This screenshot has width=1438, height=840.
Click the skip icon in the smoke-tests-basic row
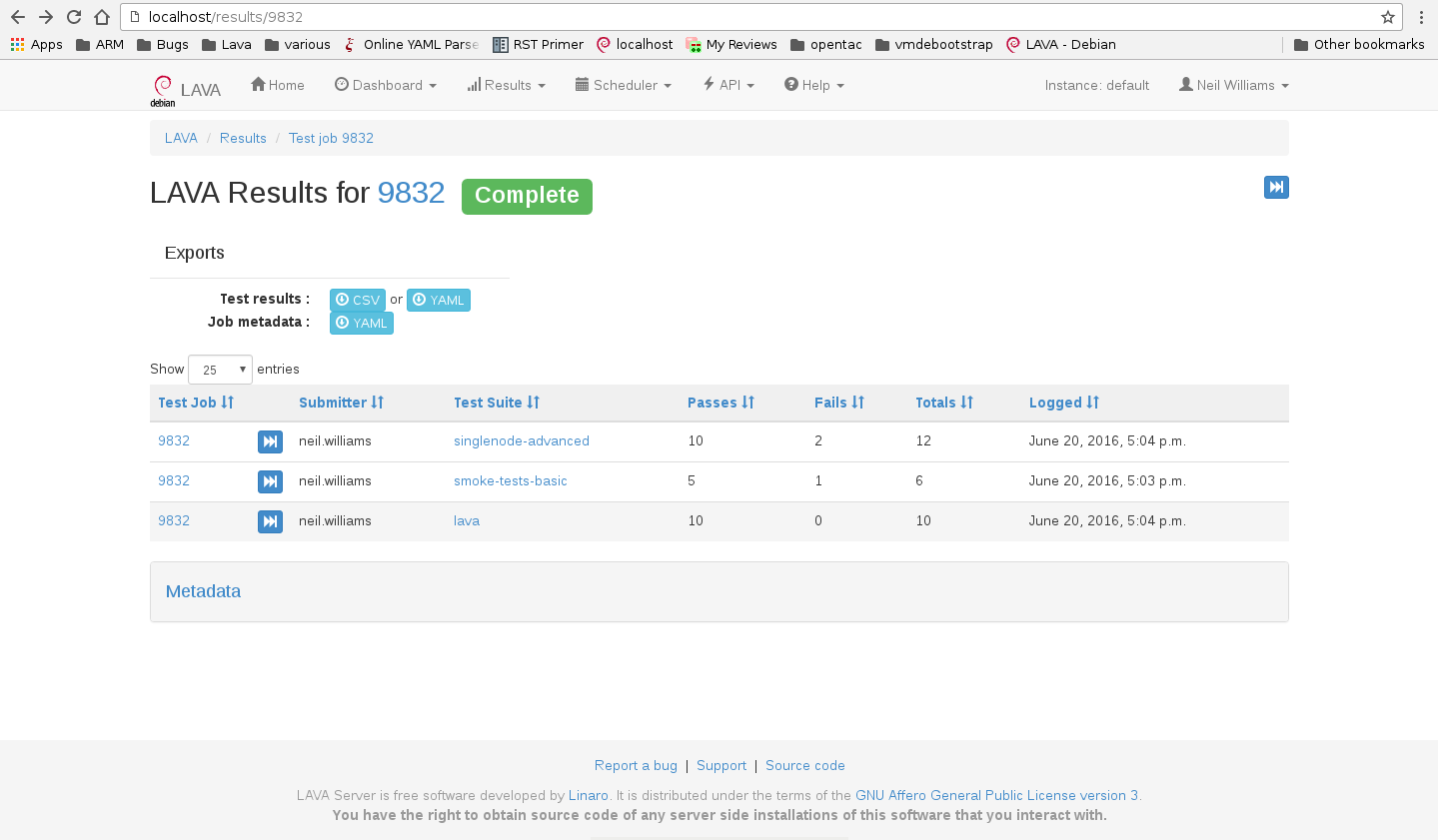coord(270,481)
